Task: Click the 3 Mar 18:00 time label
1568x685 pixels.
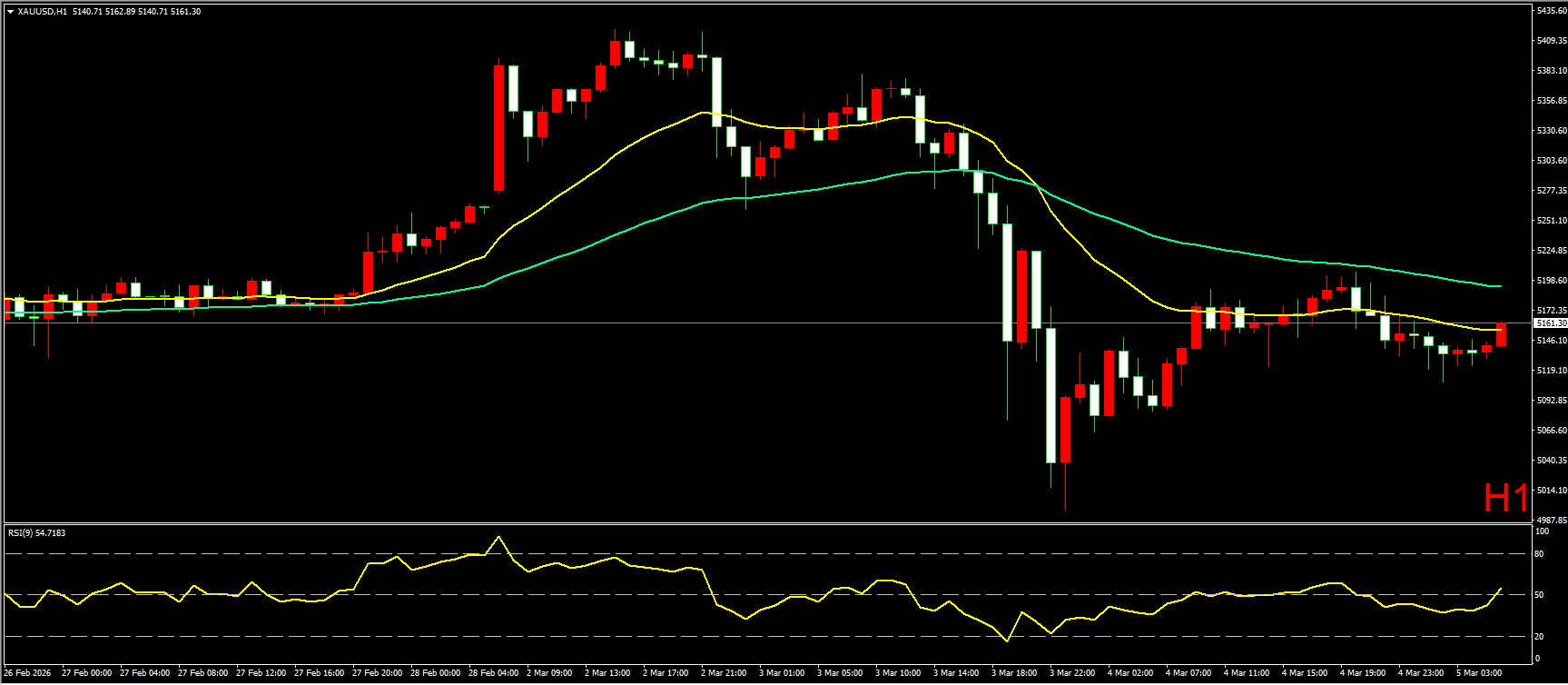Action: click(1014, 673)
